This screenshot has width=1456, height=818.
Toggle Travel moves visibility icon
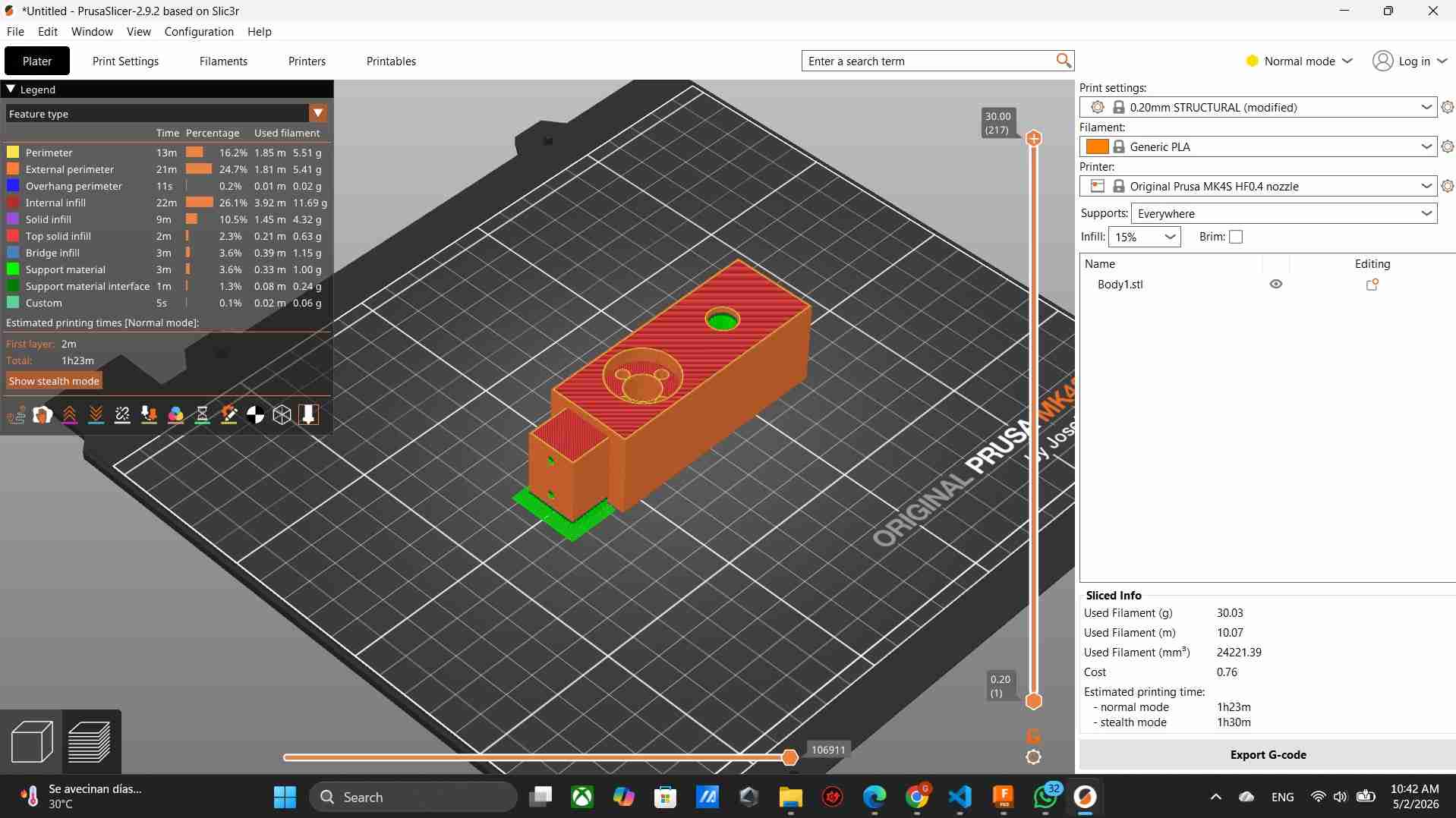pos(16,414)
